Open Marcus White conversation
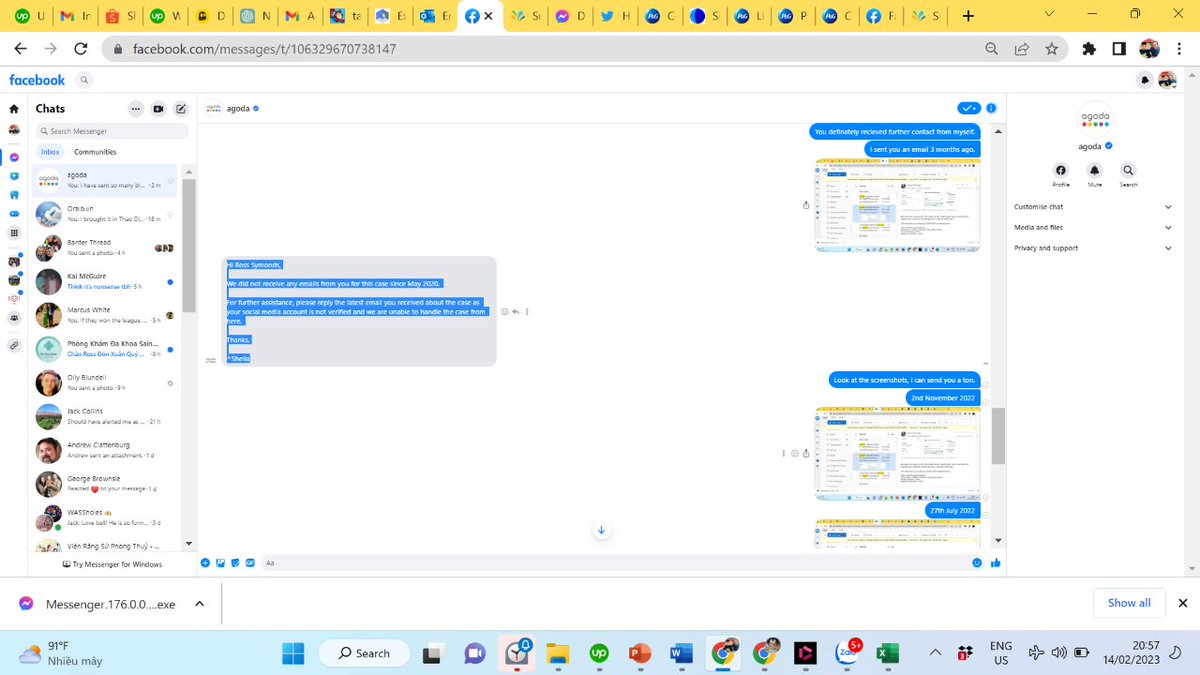The height and width of the screenshot is (675, 1200). click(x=106, y=315)
